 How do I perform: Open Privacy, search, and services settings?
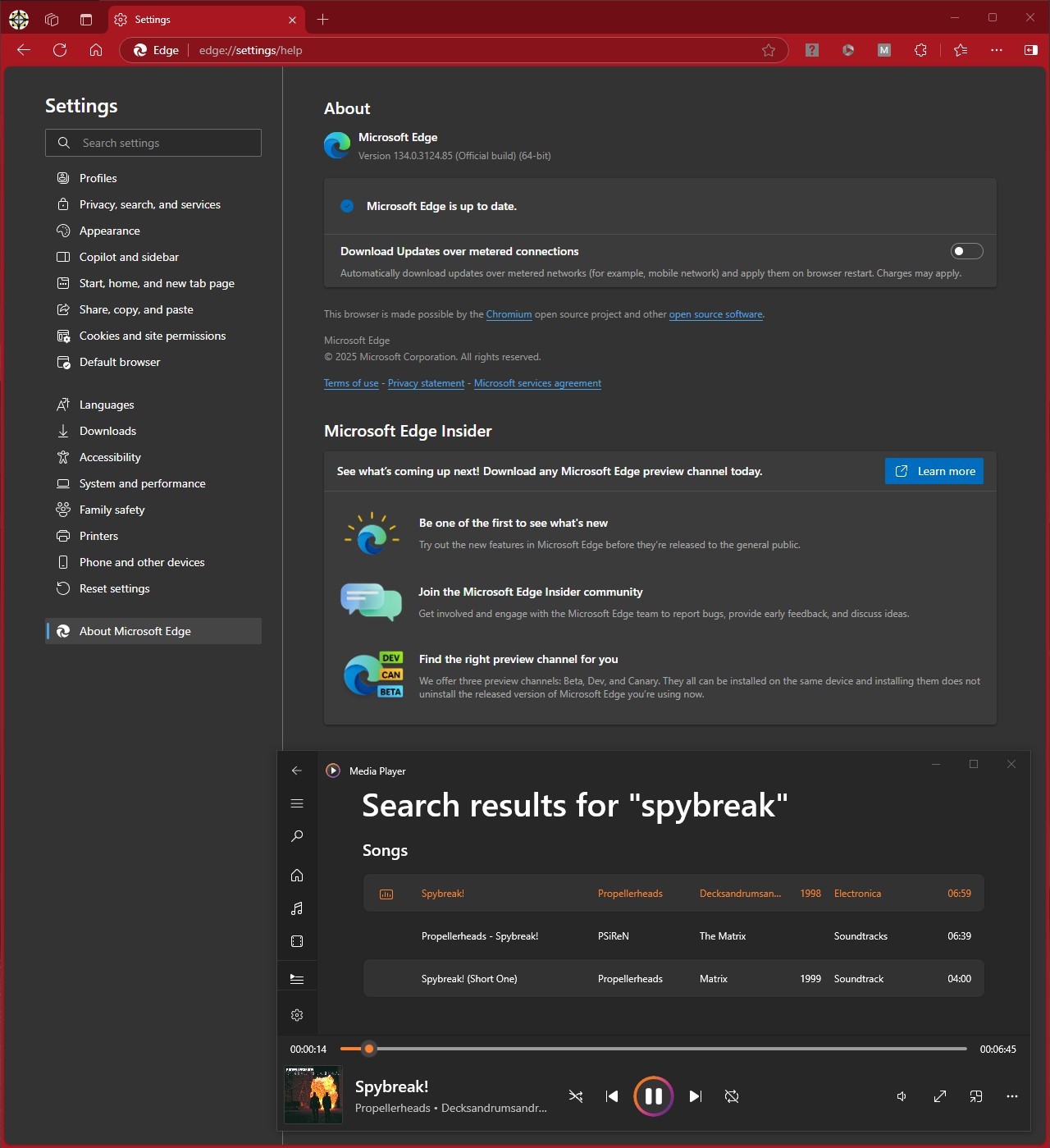[153, 204]
